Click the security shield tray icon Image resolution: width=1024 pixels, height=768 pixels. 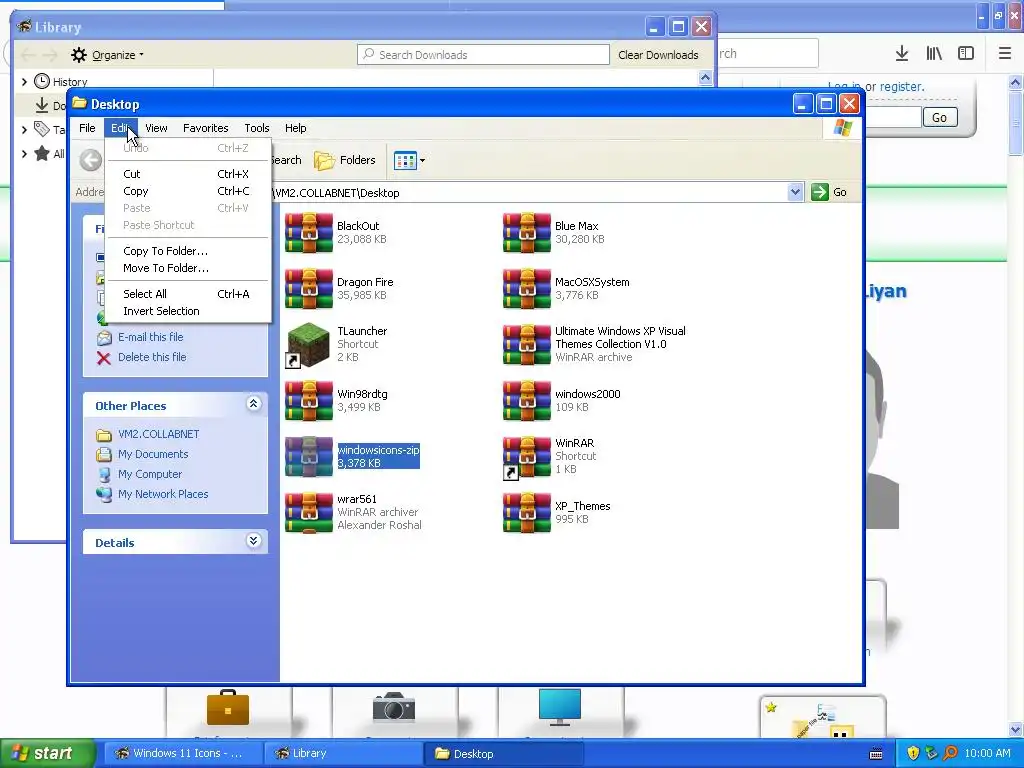[913, 753]
